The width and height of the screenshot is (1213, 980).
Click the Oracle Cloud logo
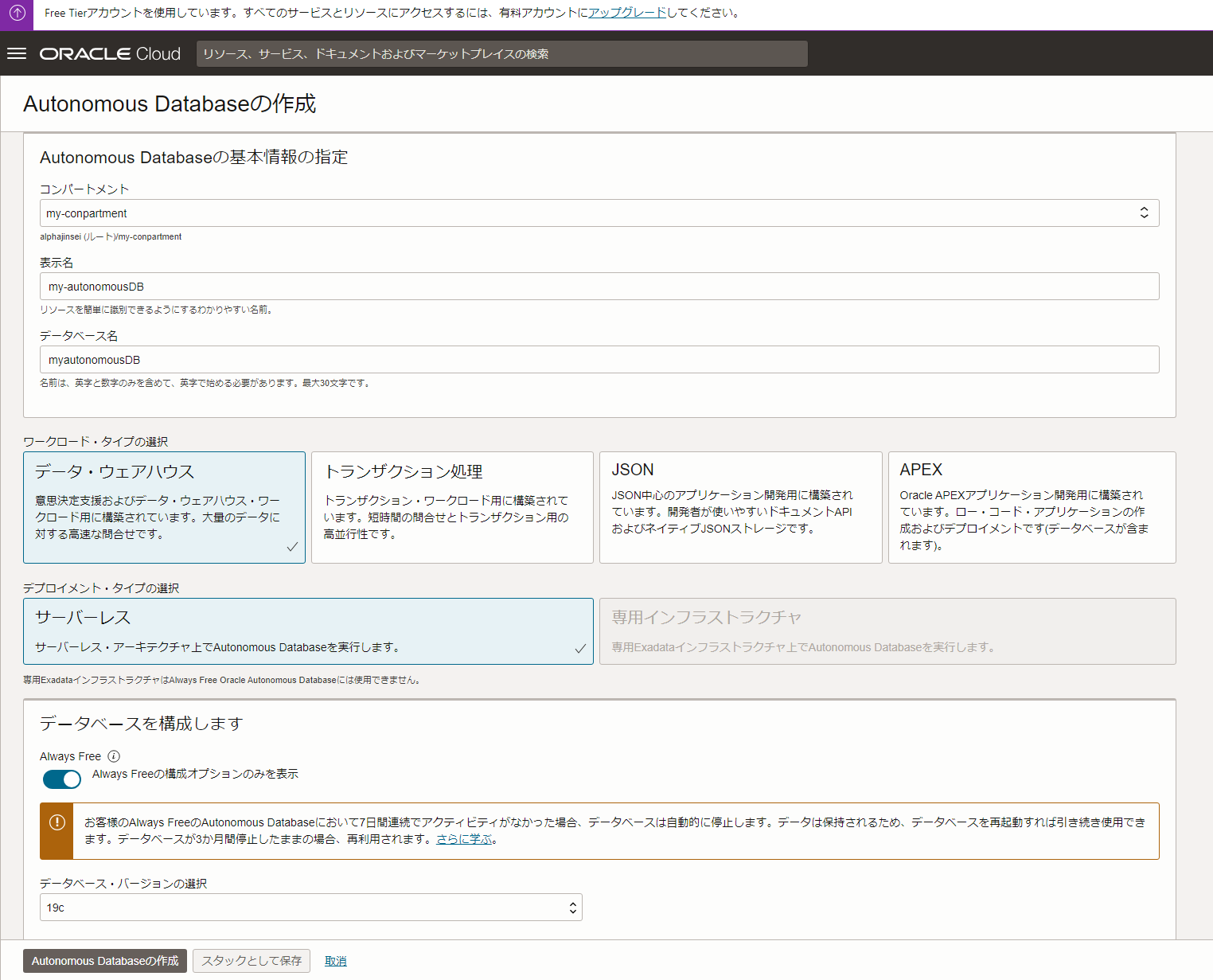110,53
